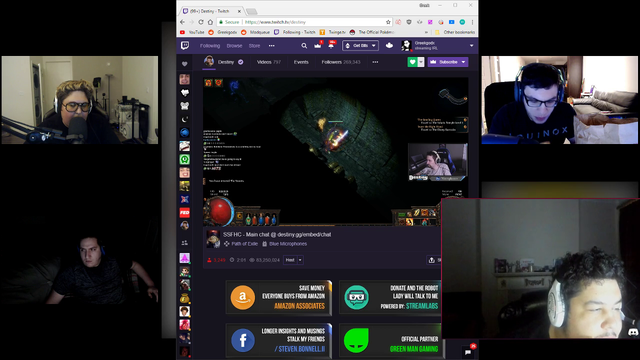
Task: Open the Following nav item
Action: coord(210,46)
